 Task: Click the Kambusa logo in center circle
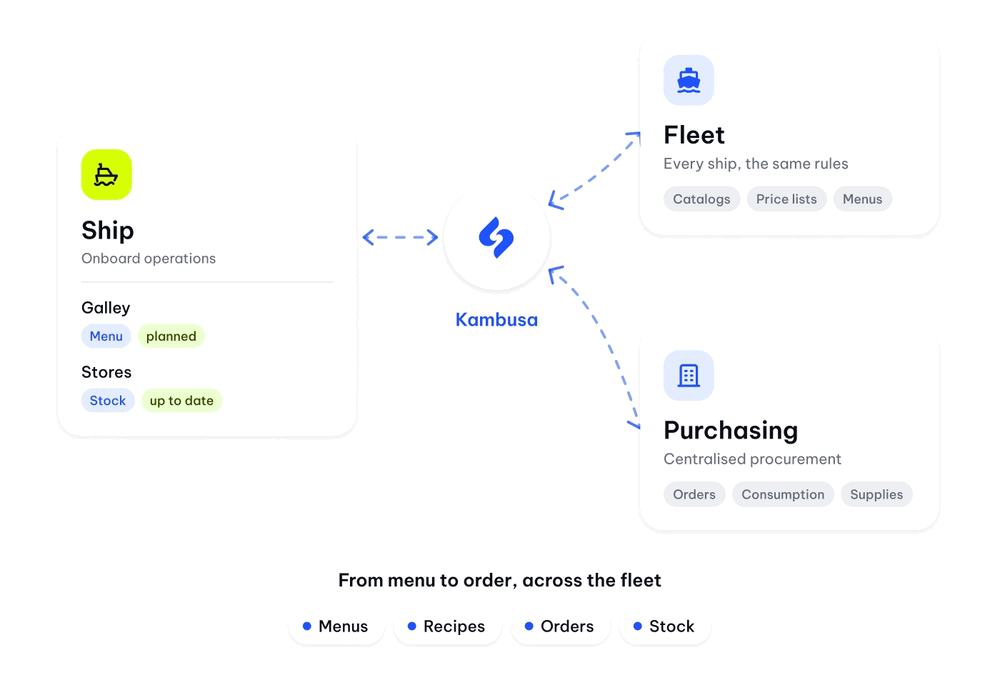496,237
